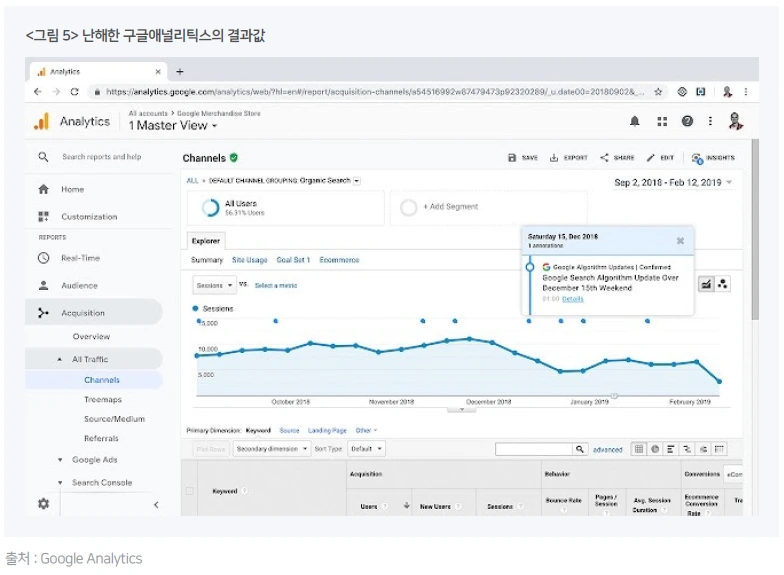This screenshot has height=575, width=784.
Task: Open the account avatar in Analytics header
Action: point(735,121)
